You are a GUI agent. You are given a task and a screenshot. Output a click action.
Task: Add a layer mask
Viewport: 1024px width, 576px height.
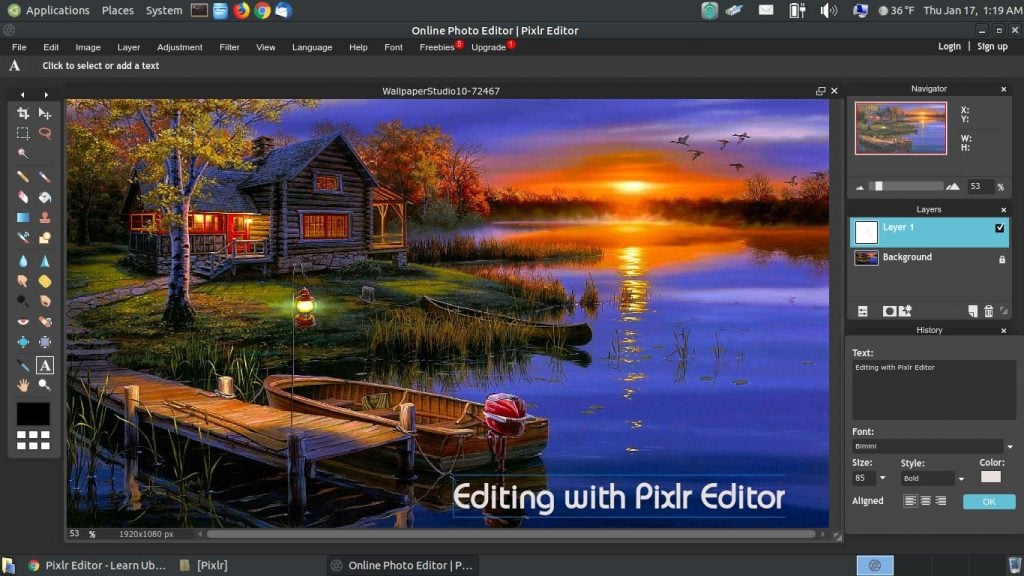(889, 312)
